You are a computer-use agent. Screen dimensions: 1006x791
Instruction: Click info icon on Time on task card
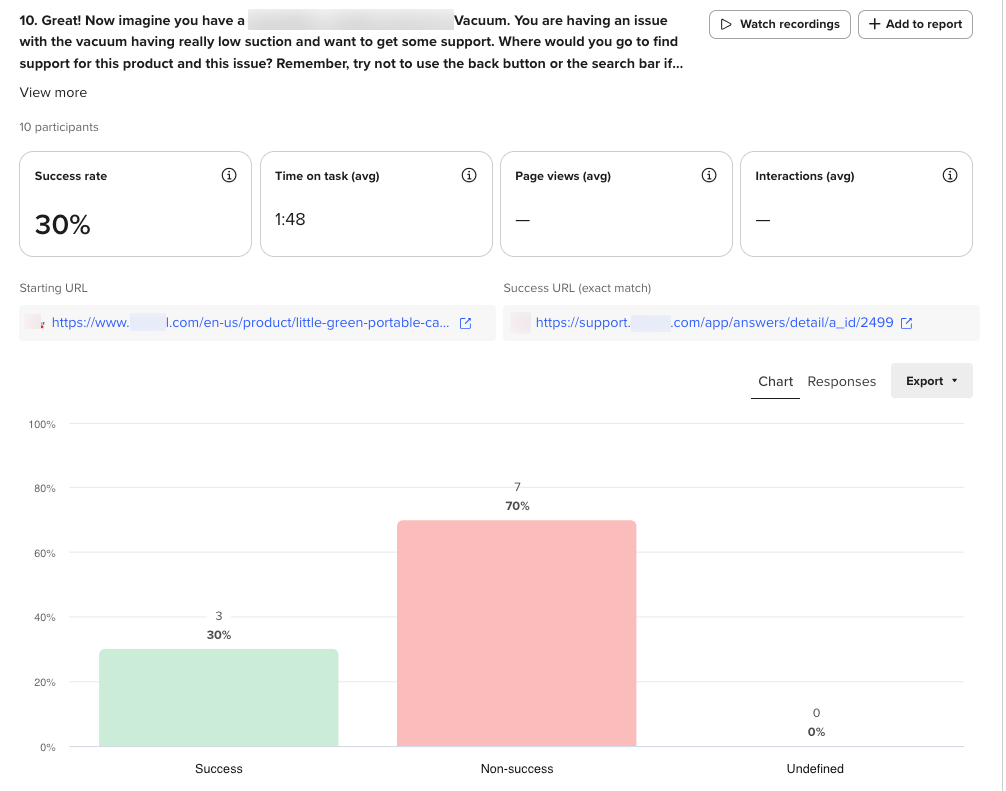pyautogui.click(x=469, y=176)
